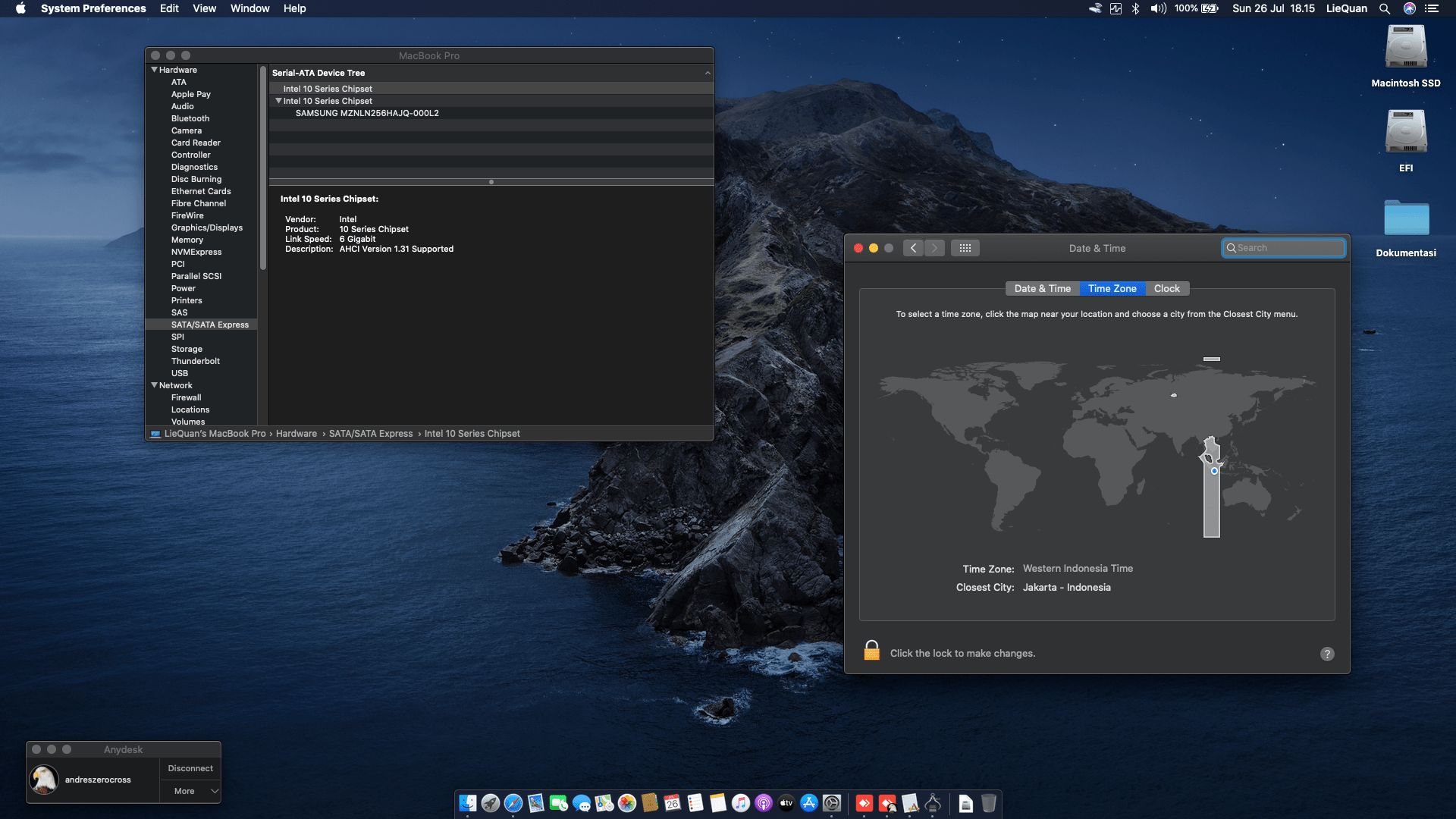This screenshot has width=1456, height=819.
Task: Open the Window menu
Action: tap(249, 8)
